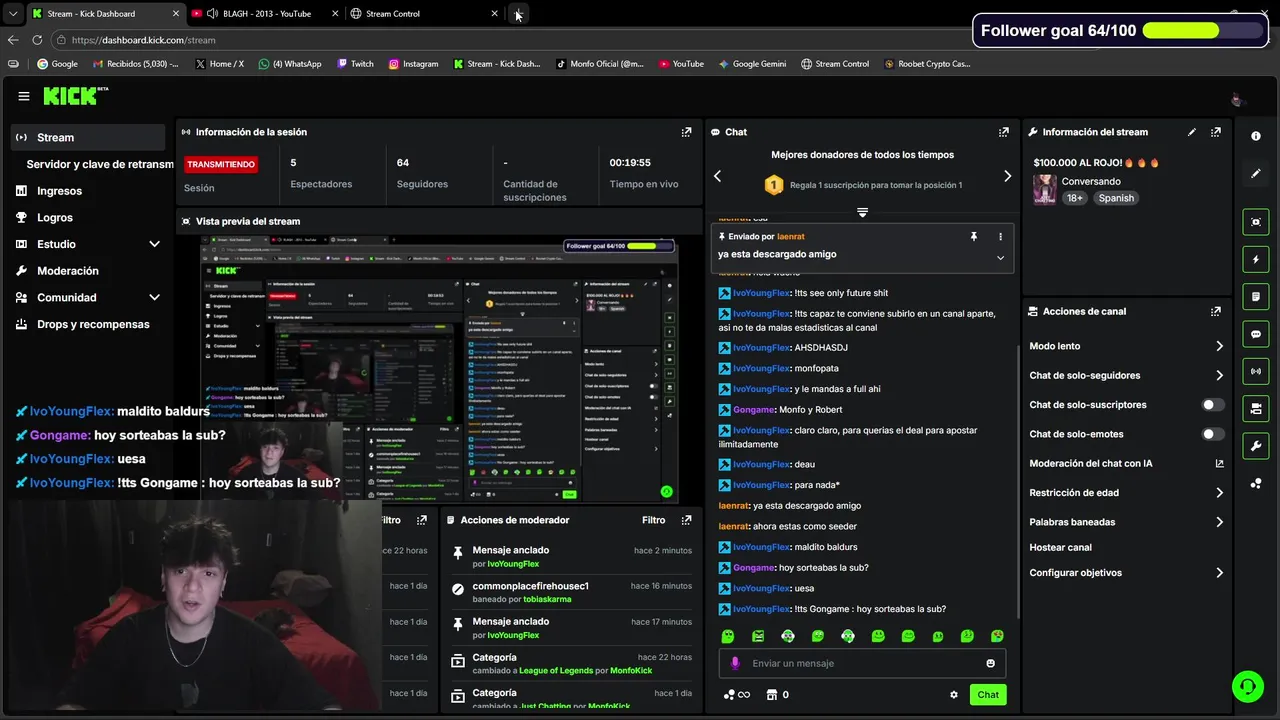
Task: Expand the pinned message chevron
Action: 1000,257
